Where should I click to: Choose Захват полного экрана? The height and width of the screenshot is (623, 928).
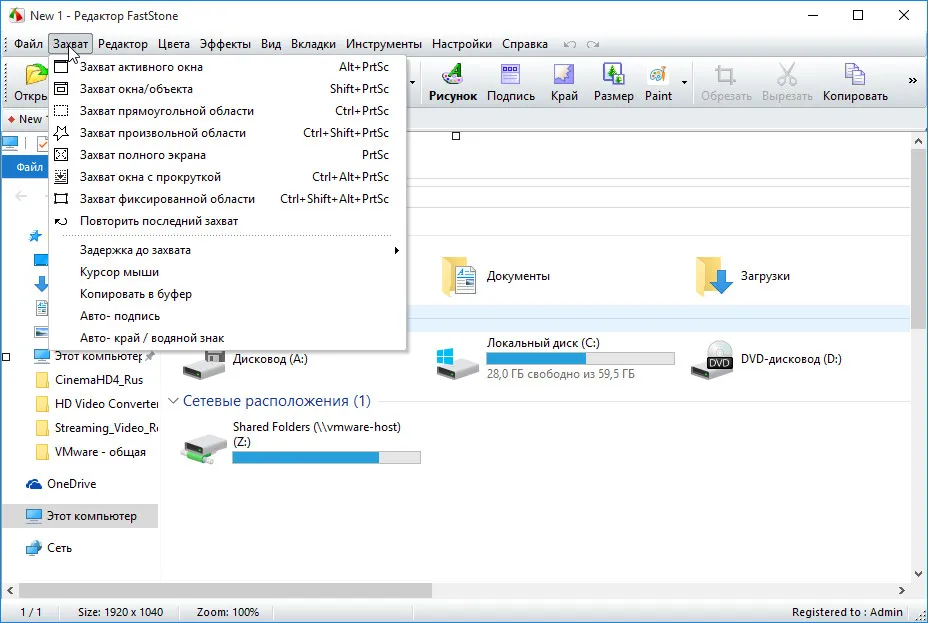coord(227,154)
